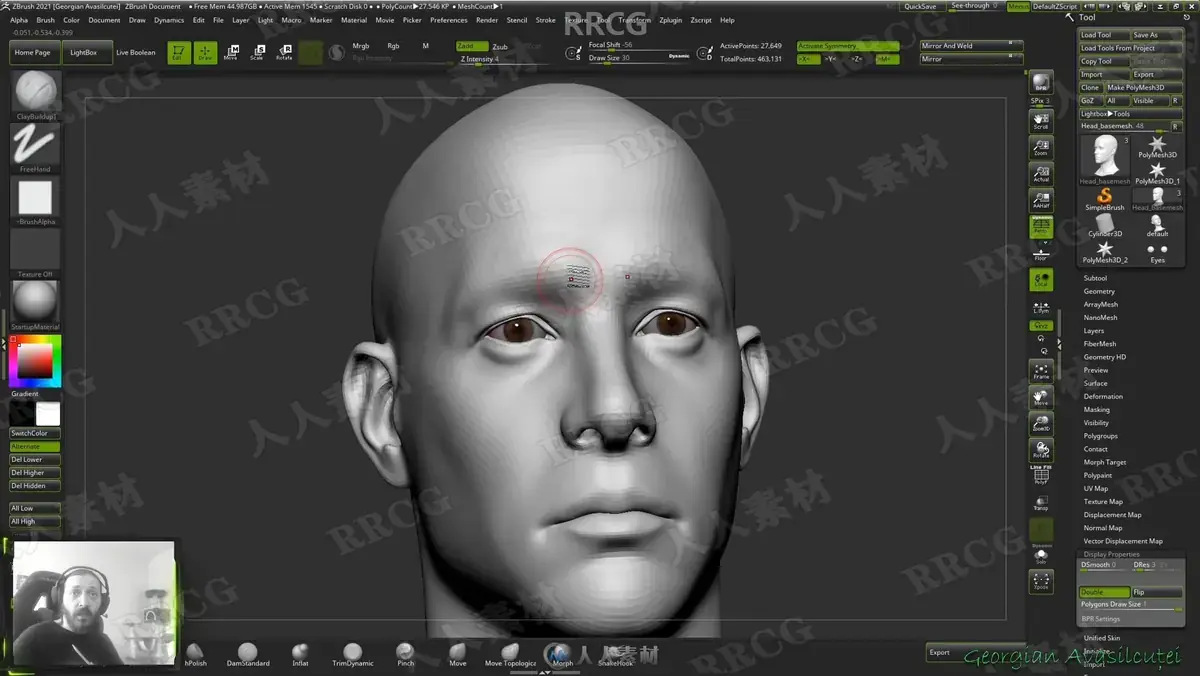Toggle Rgb channel mode
1200x676 pixels.
pos(393,46)
